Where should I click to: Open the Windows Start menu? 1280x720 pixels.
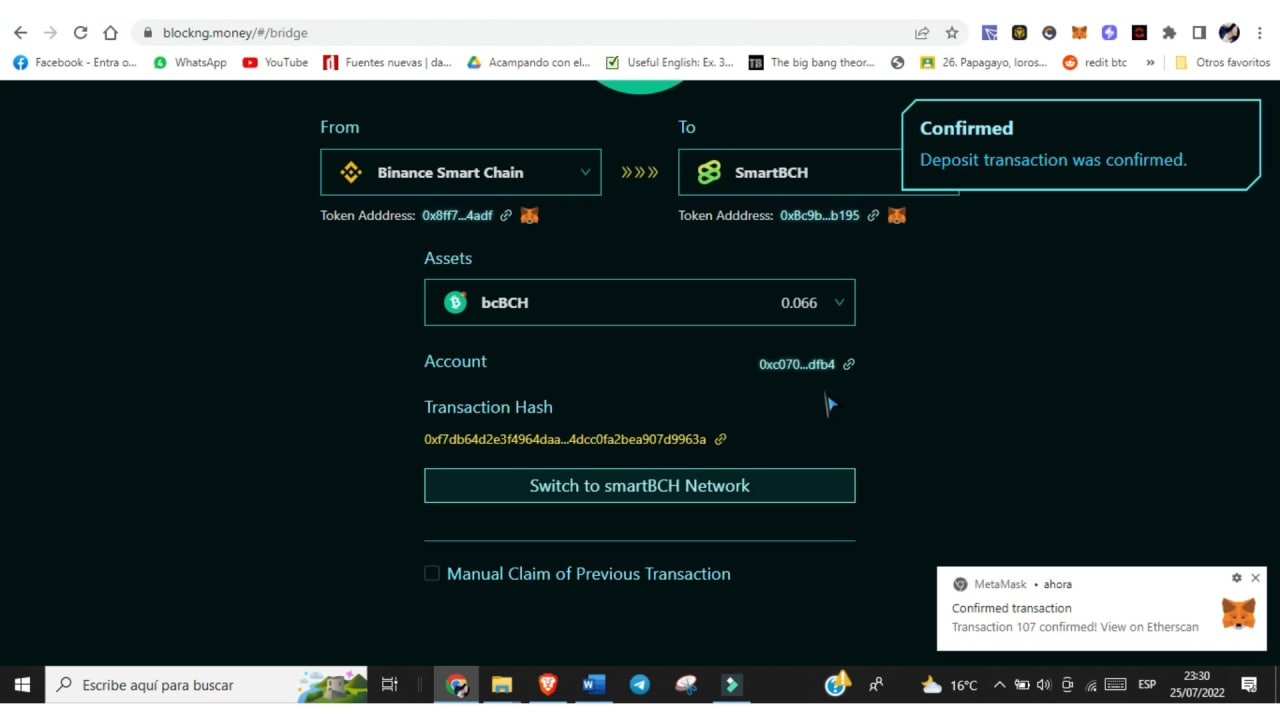click(22, 685)
